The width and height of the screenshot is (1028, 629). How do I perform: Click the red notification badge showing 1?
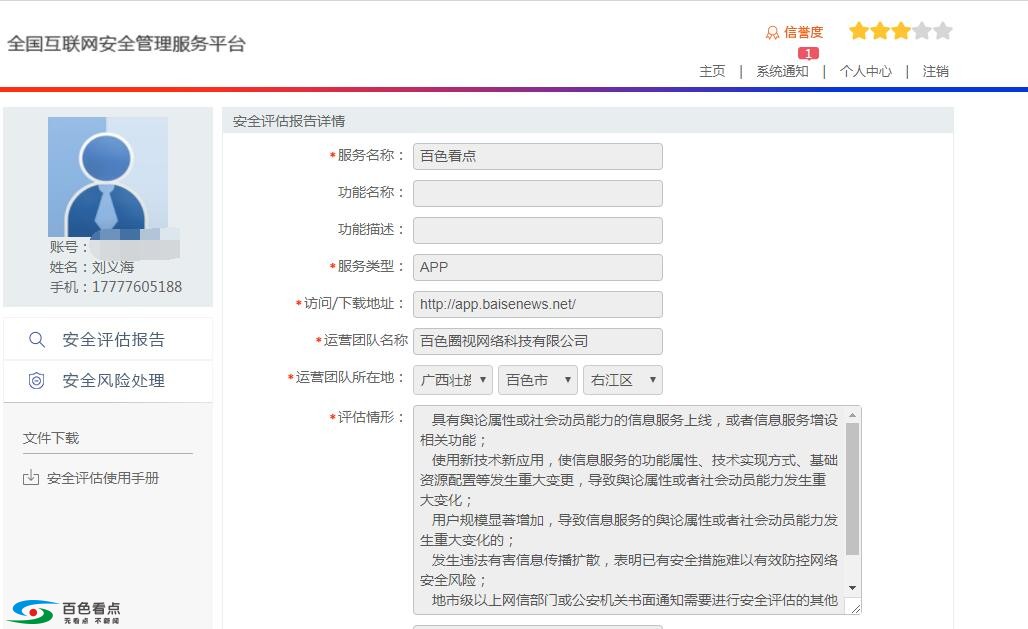click(x=808, y=53)
